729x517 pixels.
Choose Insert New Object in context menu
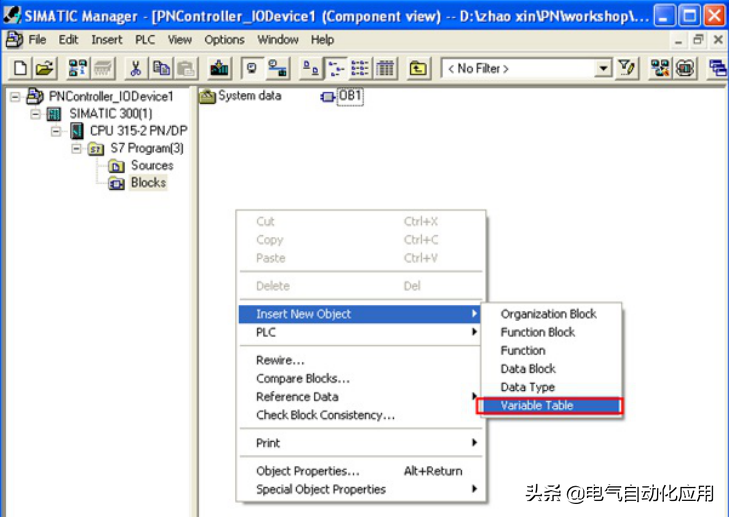[359, 314]
